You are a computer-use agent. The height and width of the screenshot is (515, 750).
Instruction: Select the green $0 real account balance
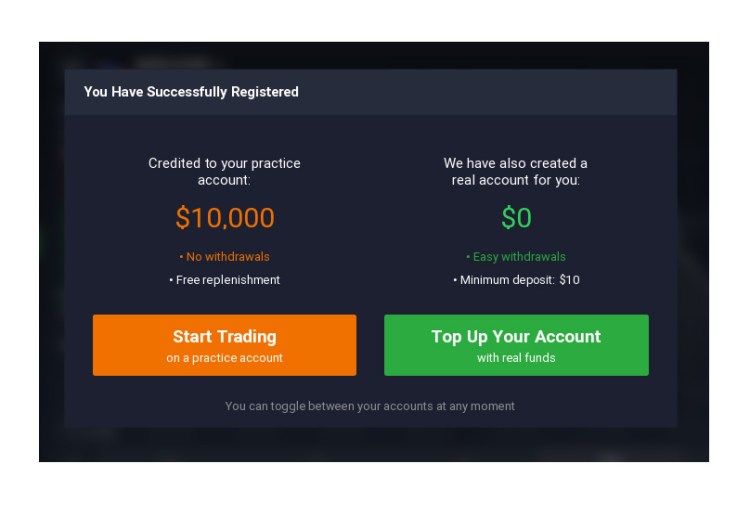pos(516,218)
